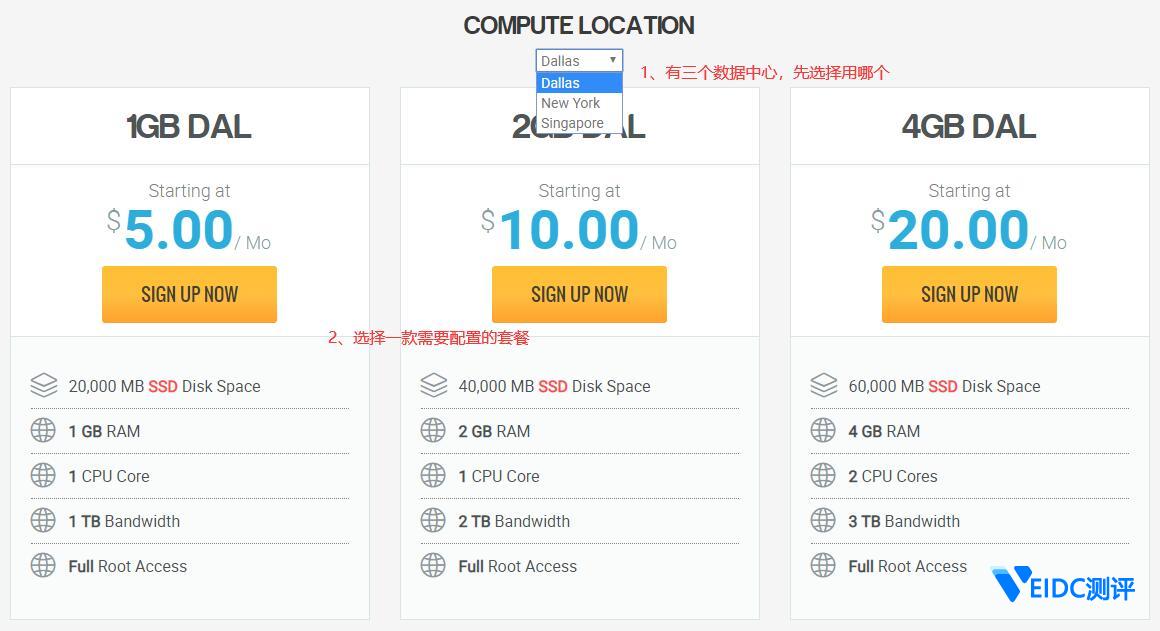Click the $20.00 price text

(957, 230)
